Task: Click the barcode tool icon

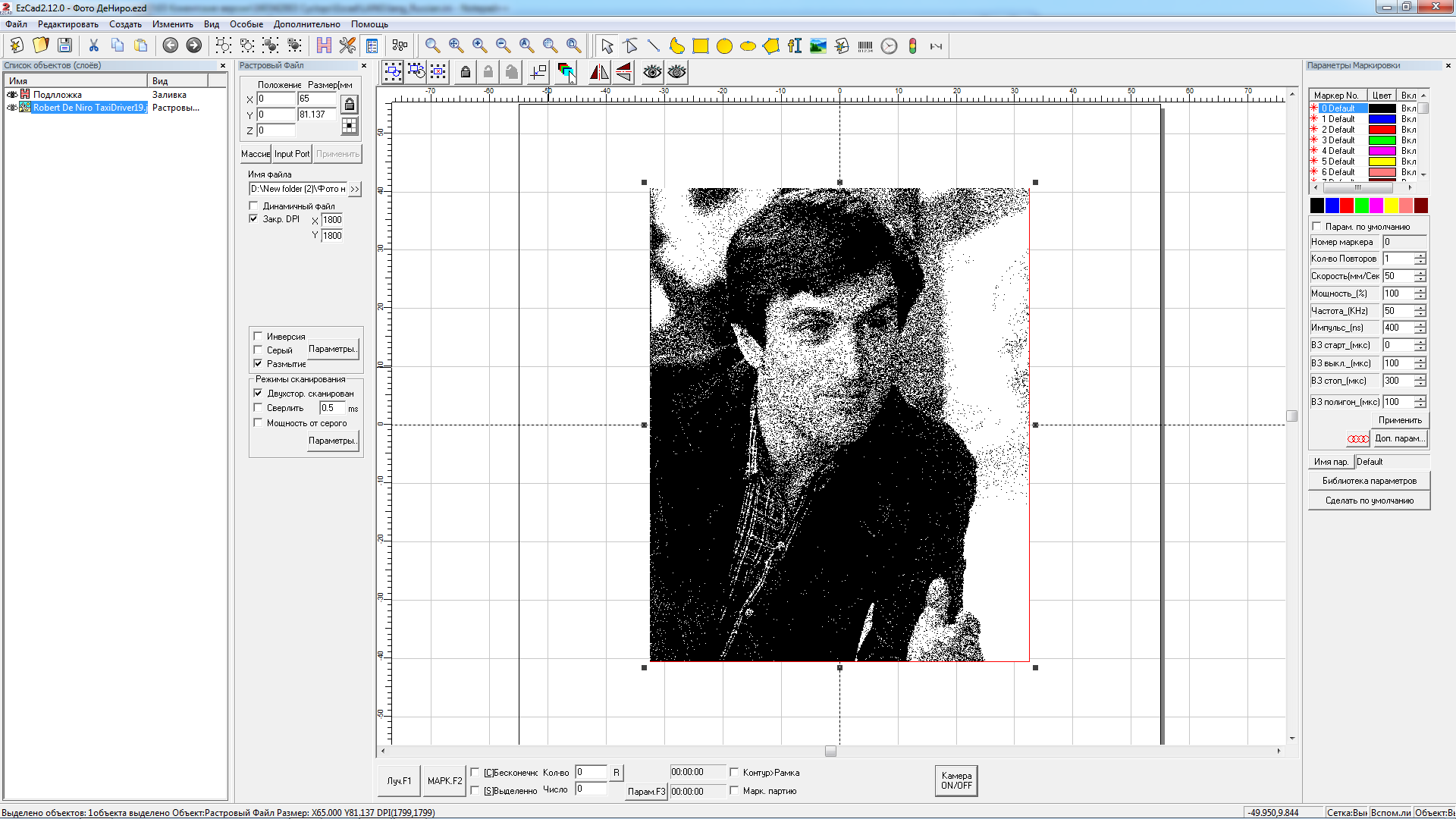Action: coord(865,46)
